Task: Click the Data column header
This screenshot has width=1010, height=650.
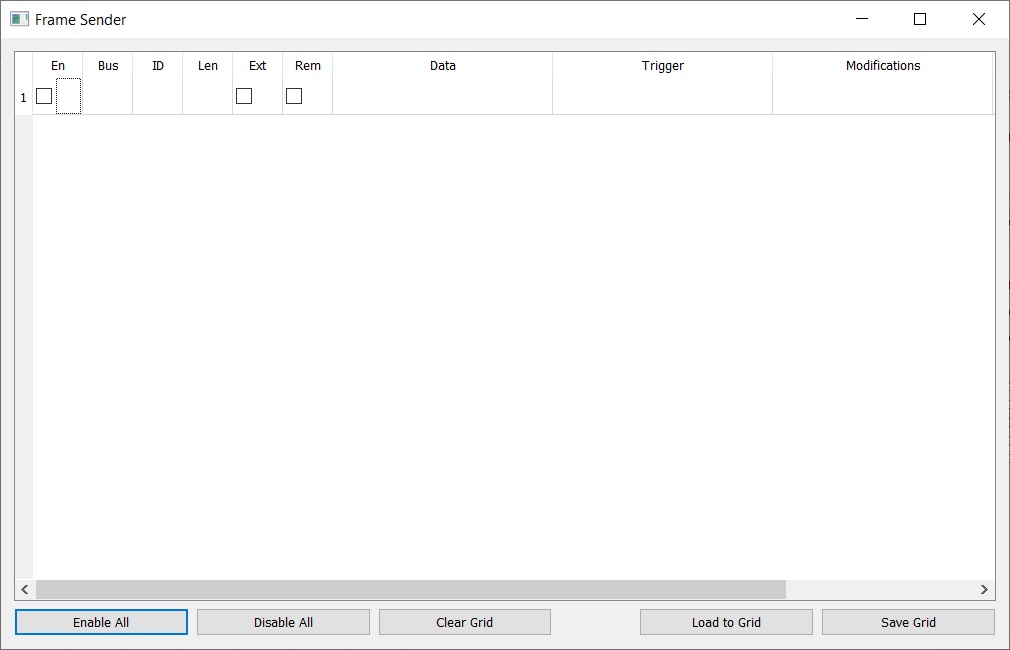Action: [442, 66]
